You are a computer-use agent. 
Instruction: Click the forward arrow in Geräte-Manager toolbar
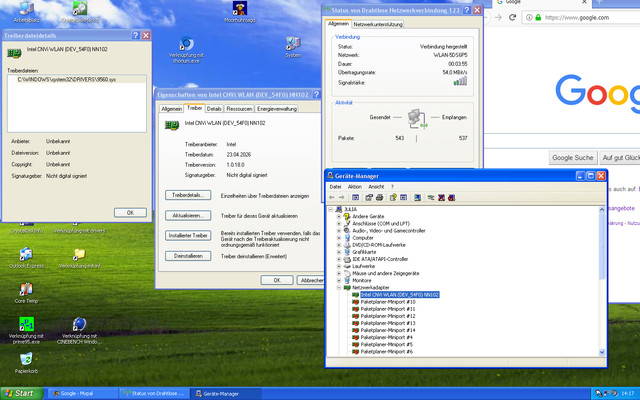point(342,198)
